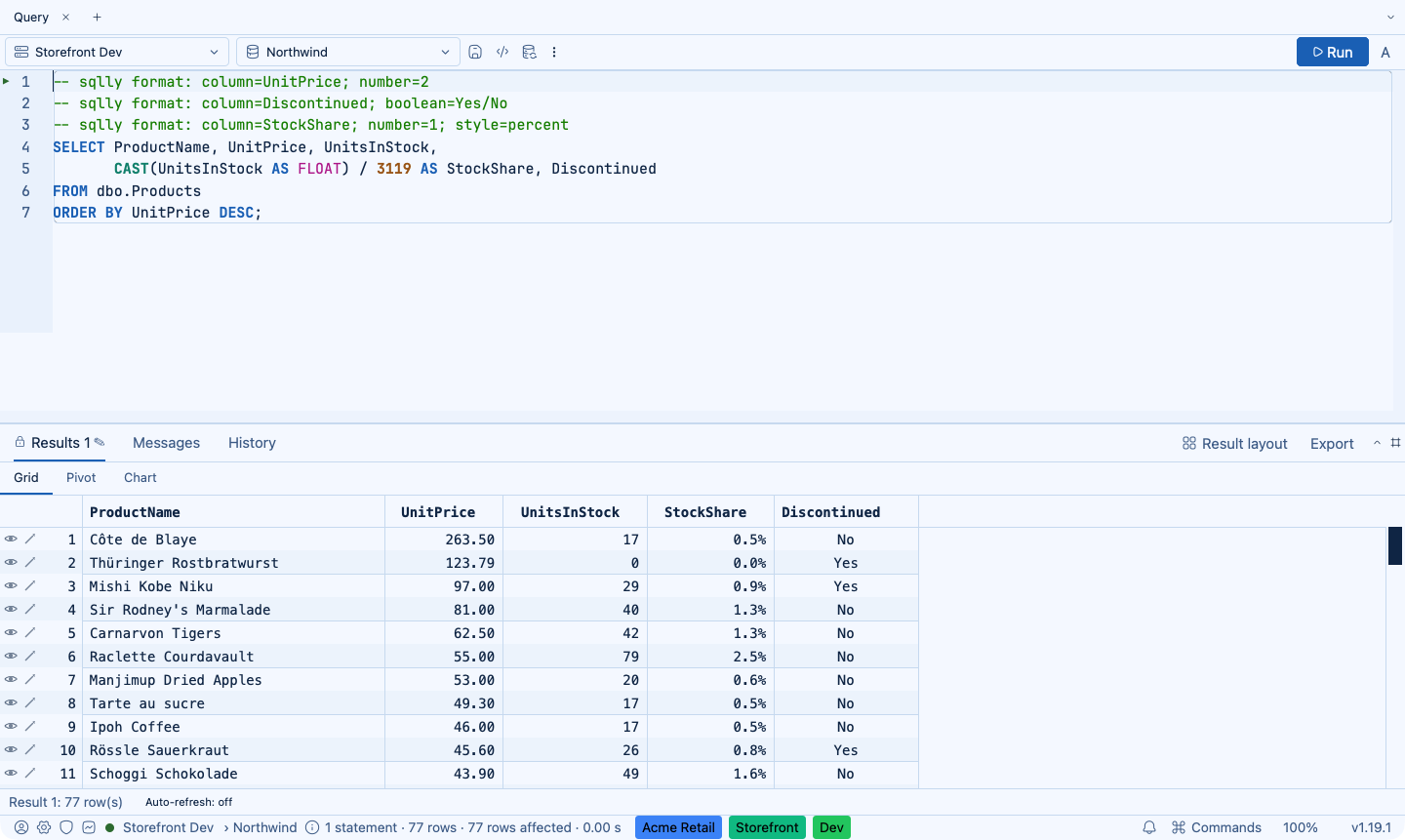Edit row 11 Schoggi Schokolade with pencil

pos(30,773)
